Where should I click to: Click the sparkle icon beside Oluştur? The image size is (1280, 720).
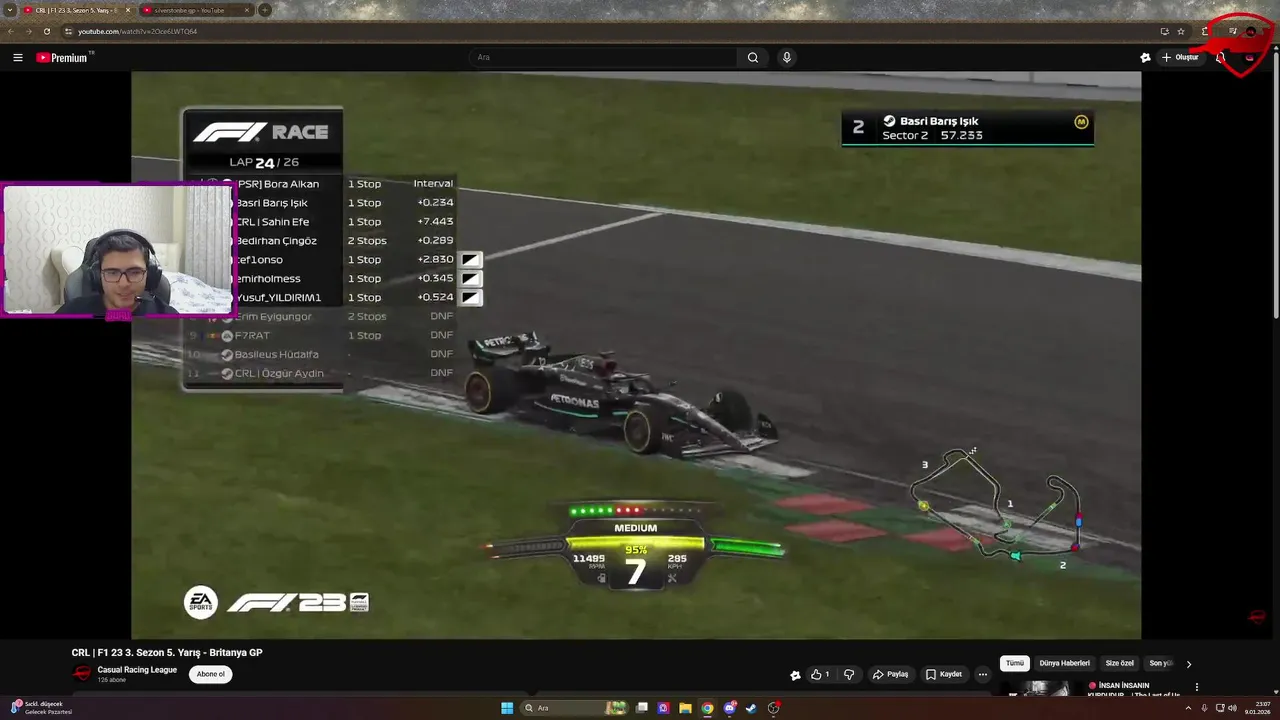pyautogui.click(x=1145, y=57)
